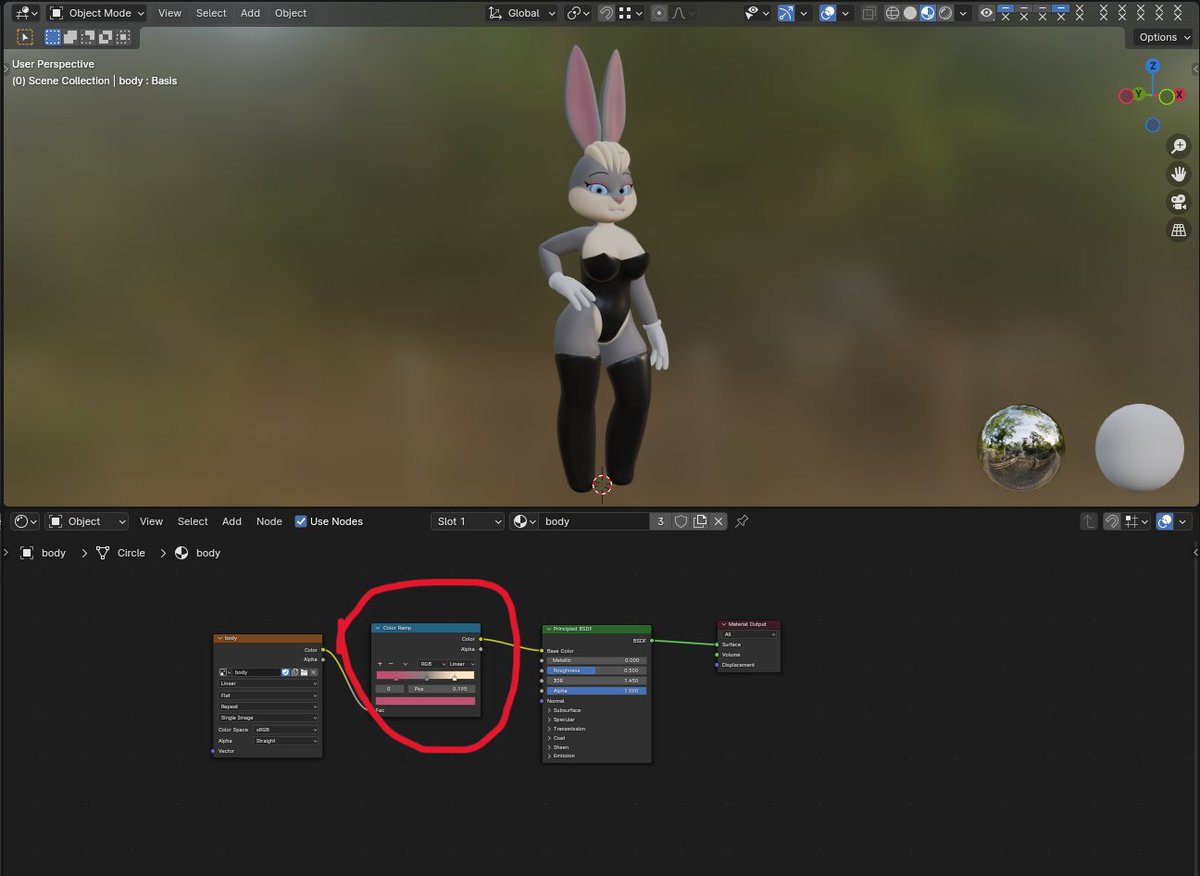Viewport: 1200px width, 876px height.
Task: Toggle camera view icon in viewport
Action: [1178, 202]
